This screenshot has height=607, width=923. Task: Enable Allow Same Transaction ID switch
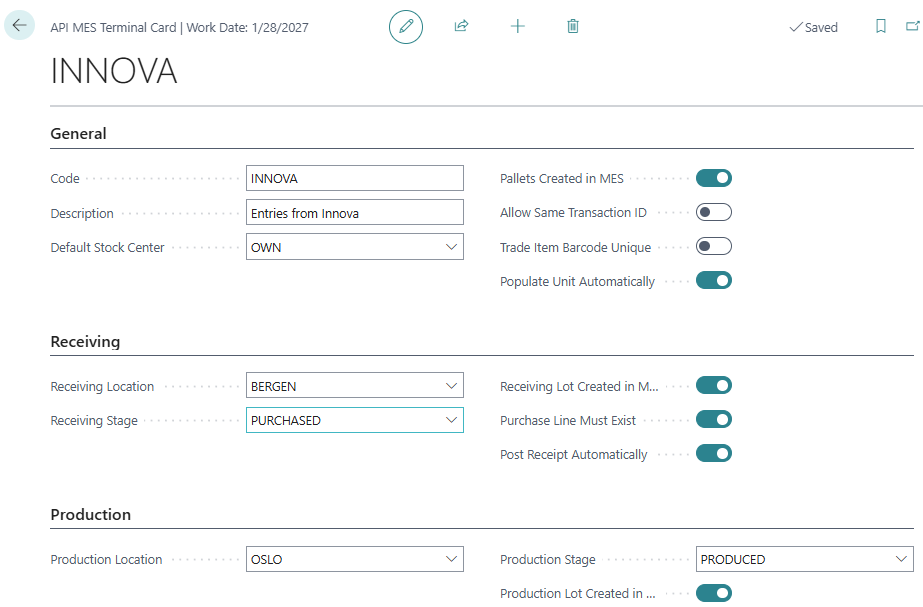point(713,212)
